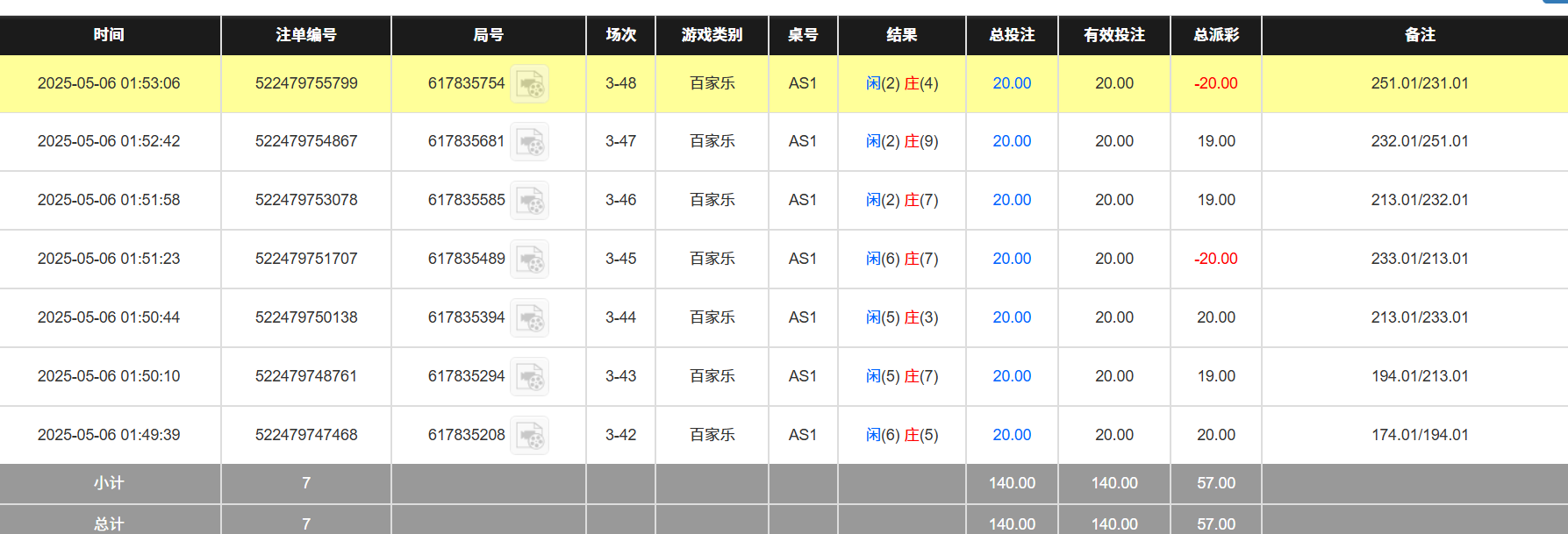This screenshot has width=1568, height=534.
Task: Open the video replay for round 617835294
Action: click(x=530, y=377)
